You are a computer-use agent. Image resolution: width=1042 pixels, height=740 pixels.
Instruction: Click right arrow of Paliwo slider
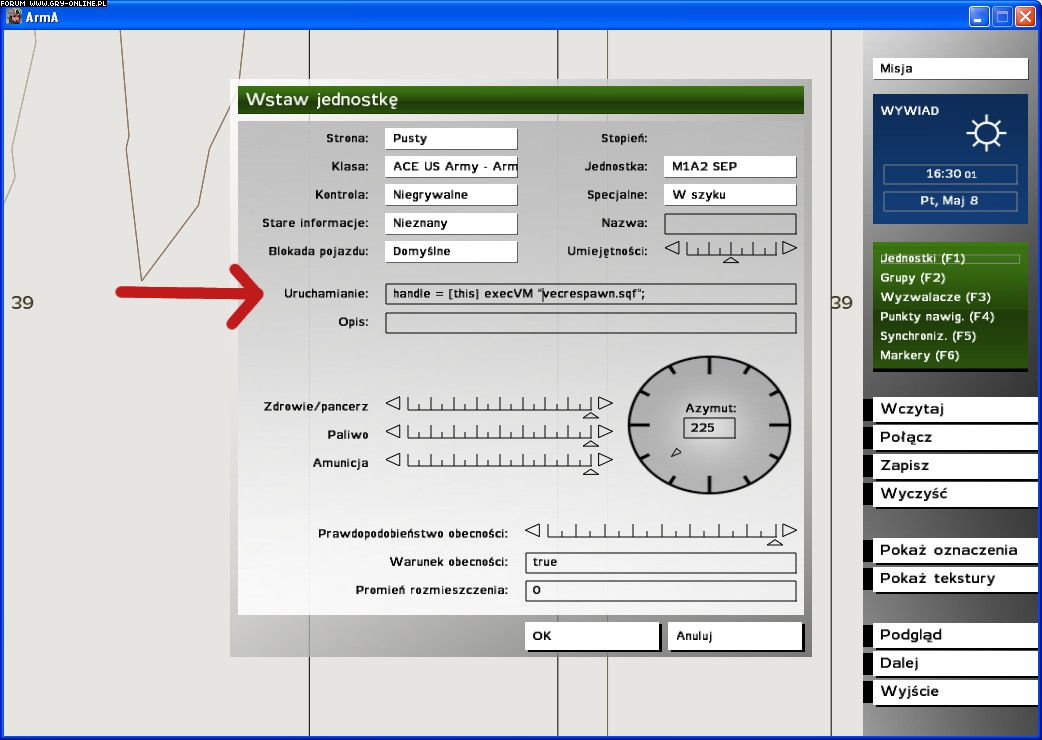(605, 432)
